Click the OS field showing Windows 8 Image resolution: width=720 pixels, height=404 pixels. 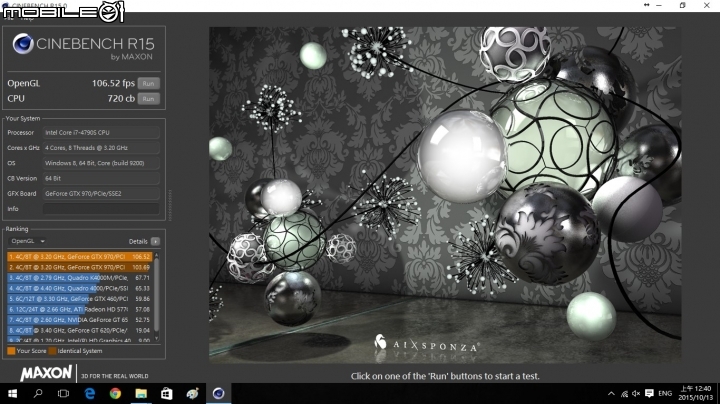click(101, 163)
